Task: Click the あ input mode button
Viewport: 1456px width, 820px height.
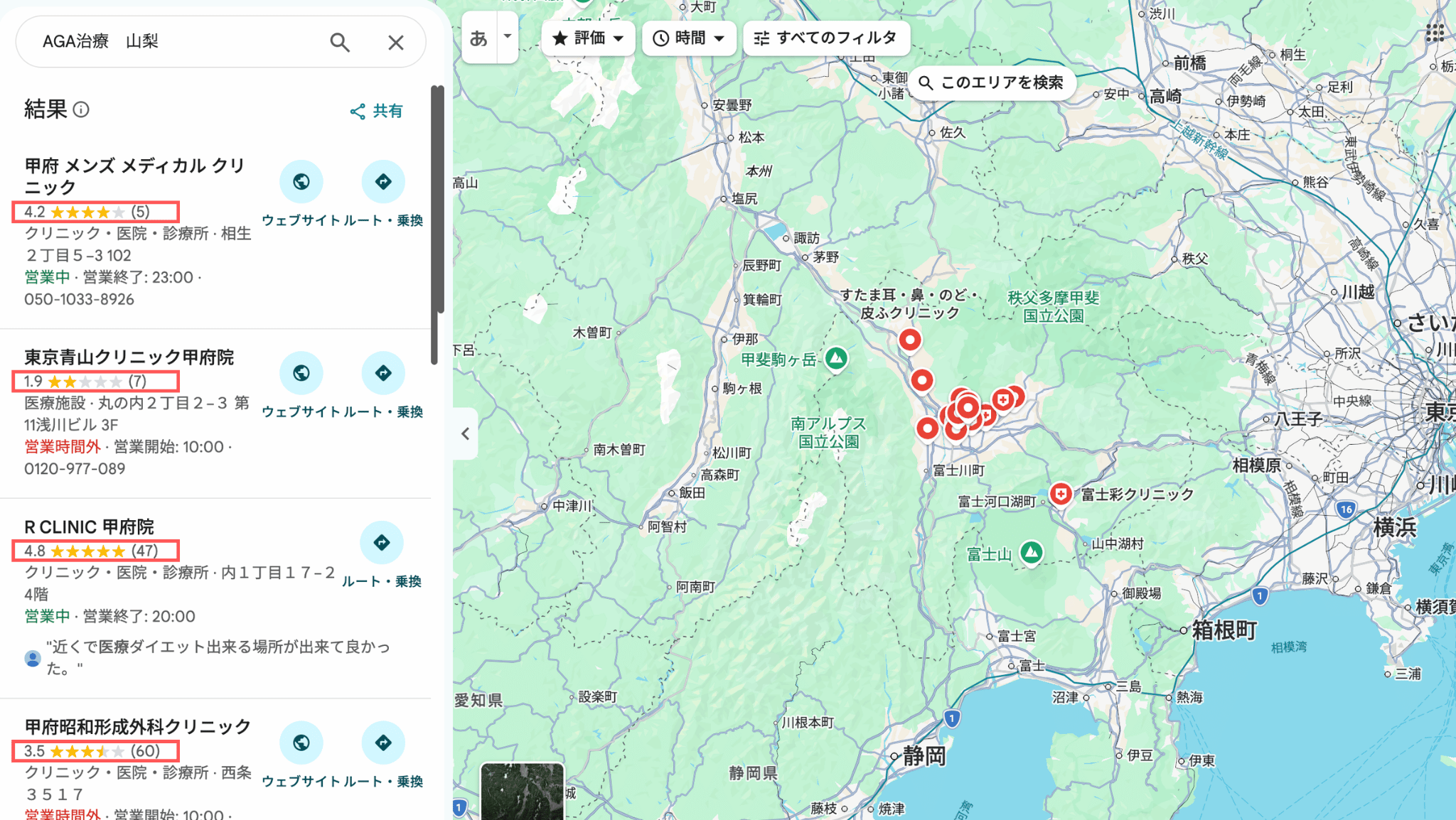Action: pos(479,38)
